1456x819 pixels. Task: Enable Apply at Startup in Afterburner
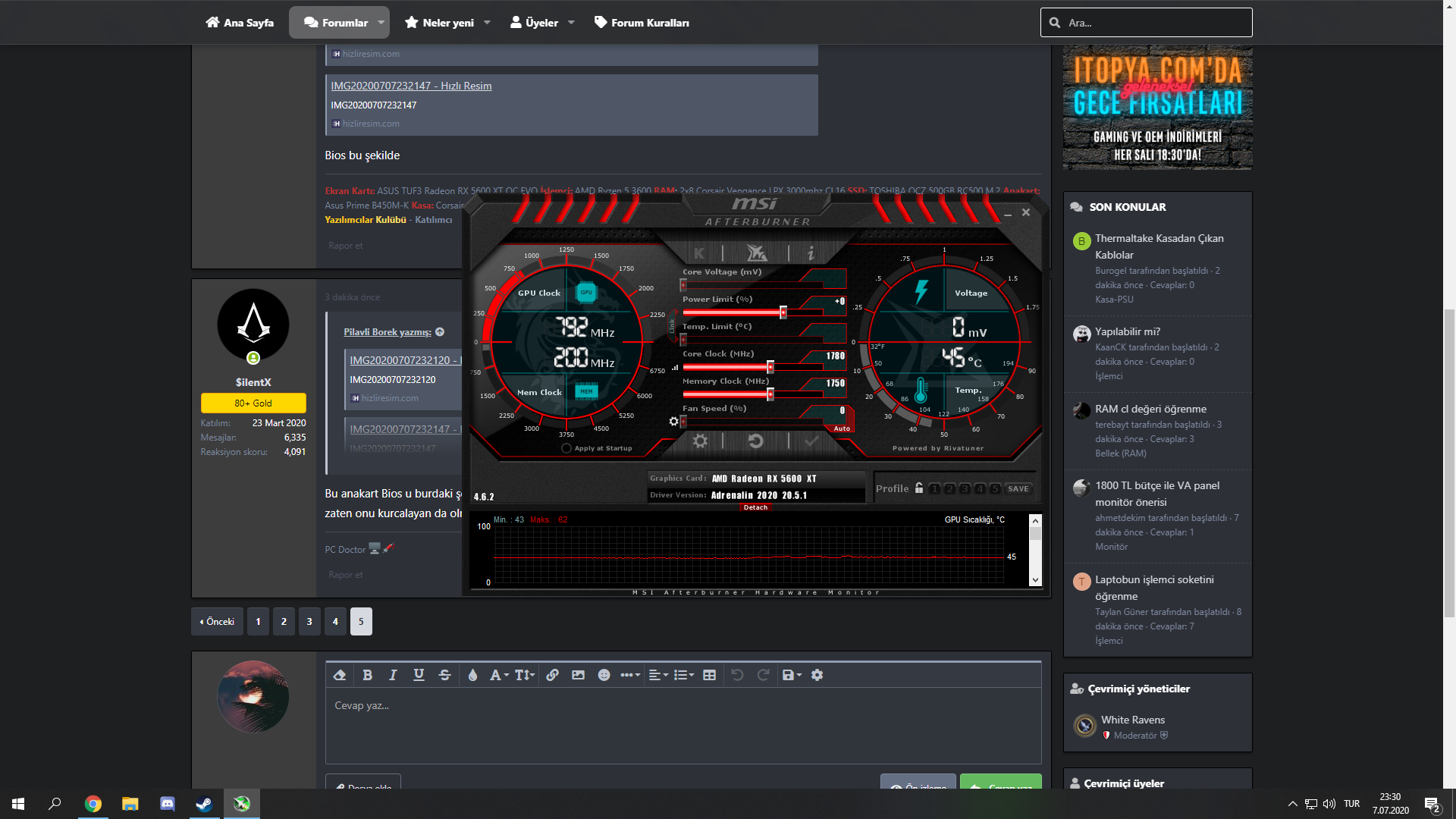pyautogui.click(x=566, y=448)
